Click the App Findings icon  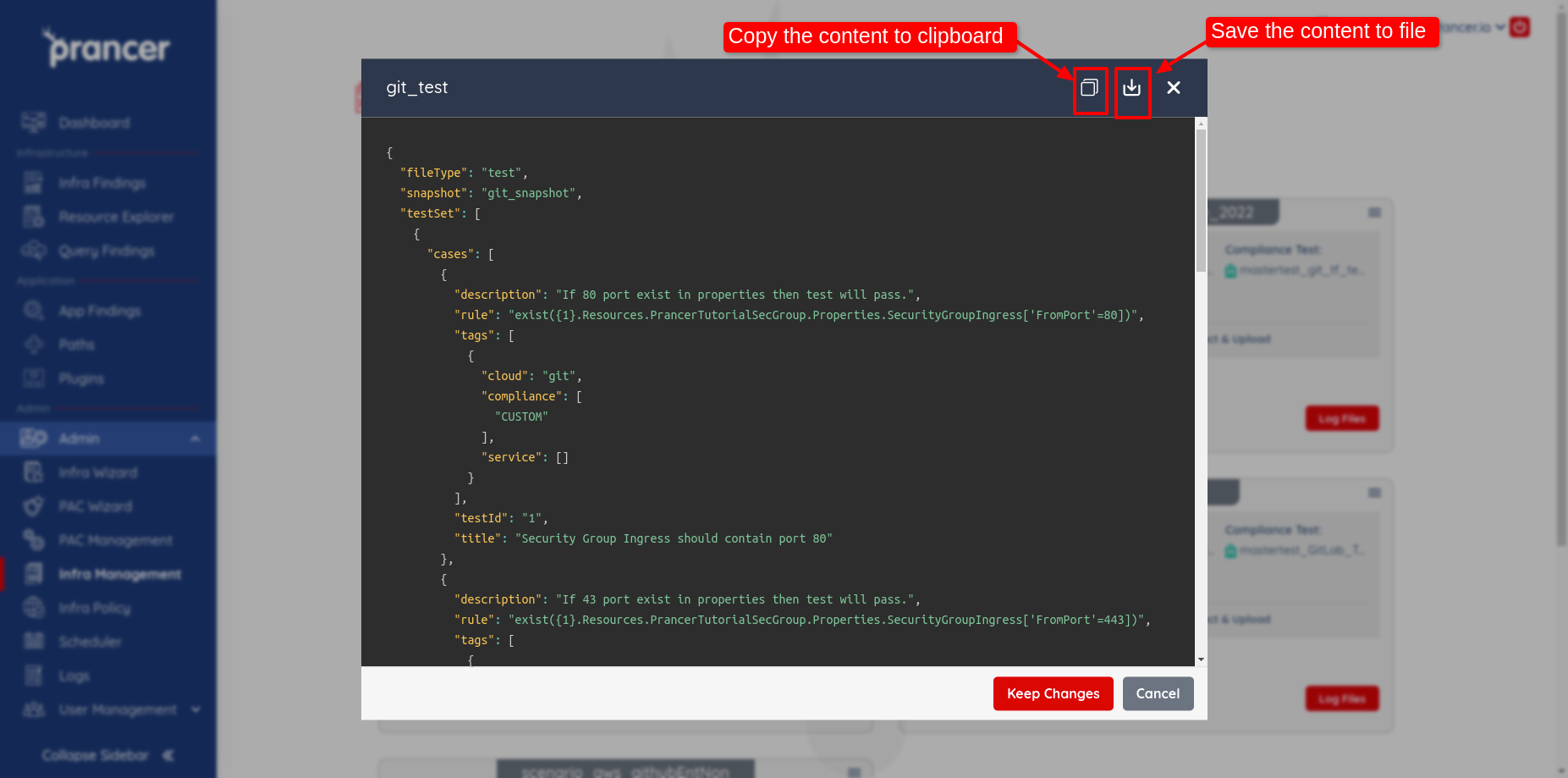click(34, 311)
